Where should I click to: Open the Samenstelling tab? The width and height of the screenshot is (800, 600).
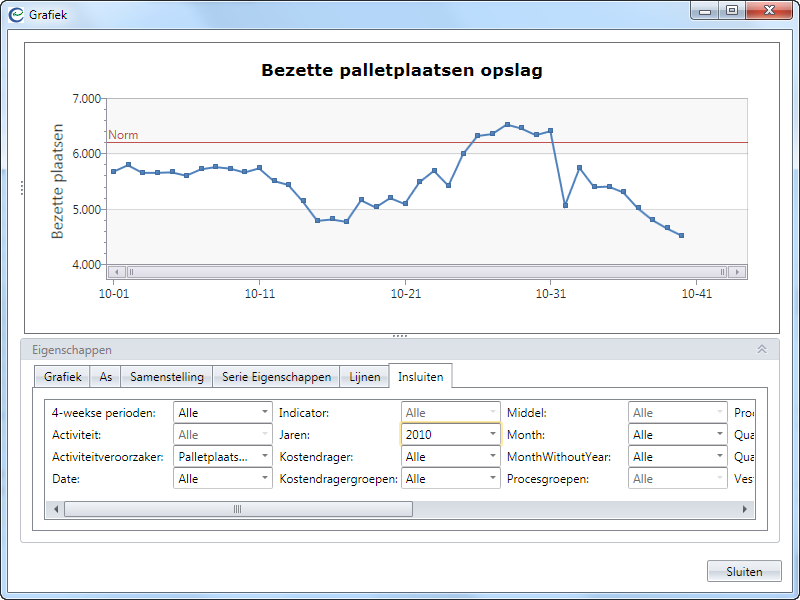pyautogui.click(x=166, y=377)
